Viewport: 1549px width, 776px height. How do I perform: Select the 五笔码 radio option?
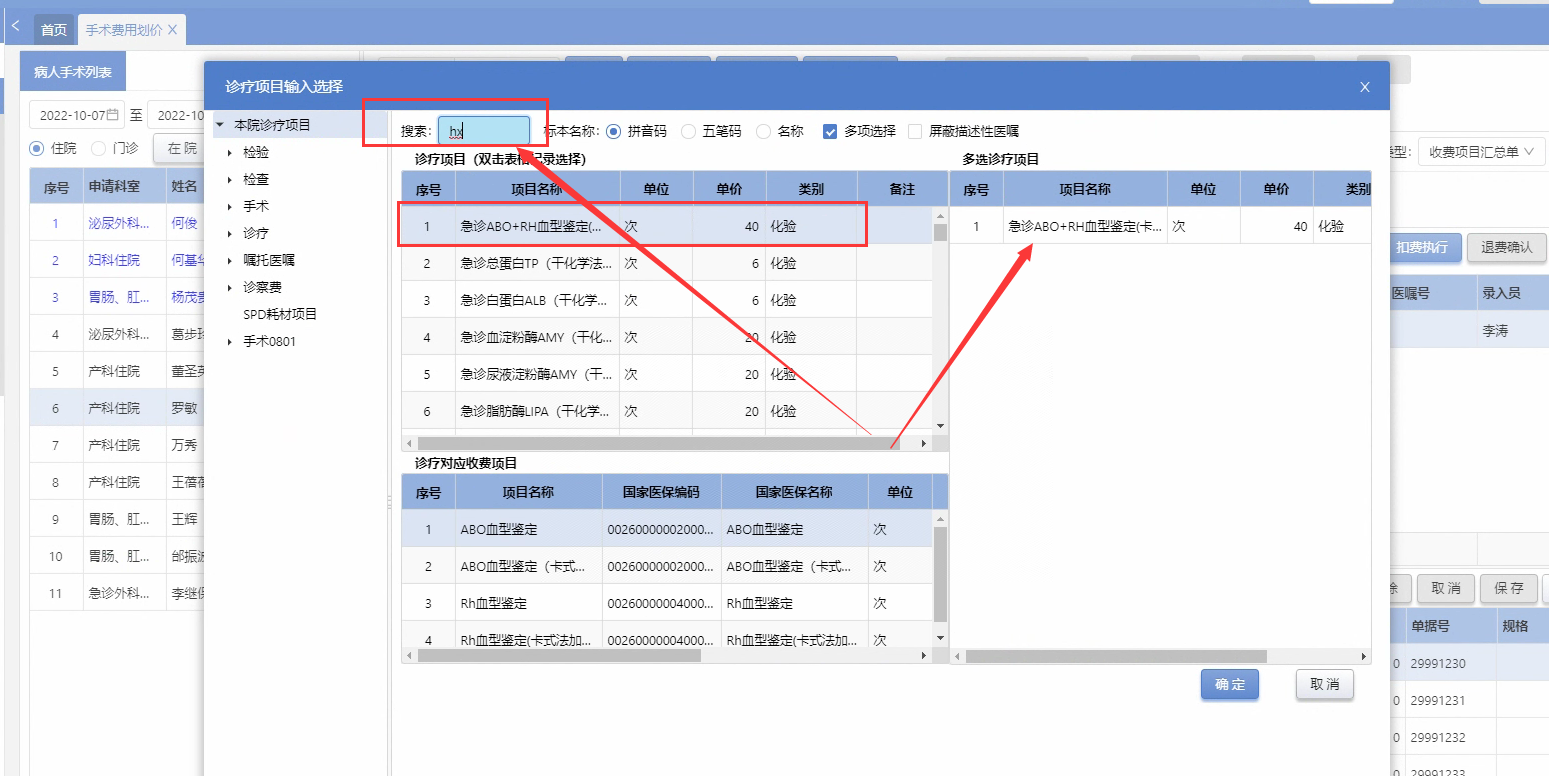(688, 131)
